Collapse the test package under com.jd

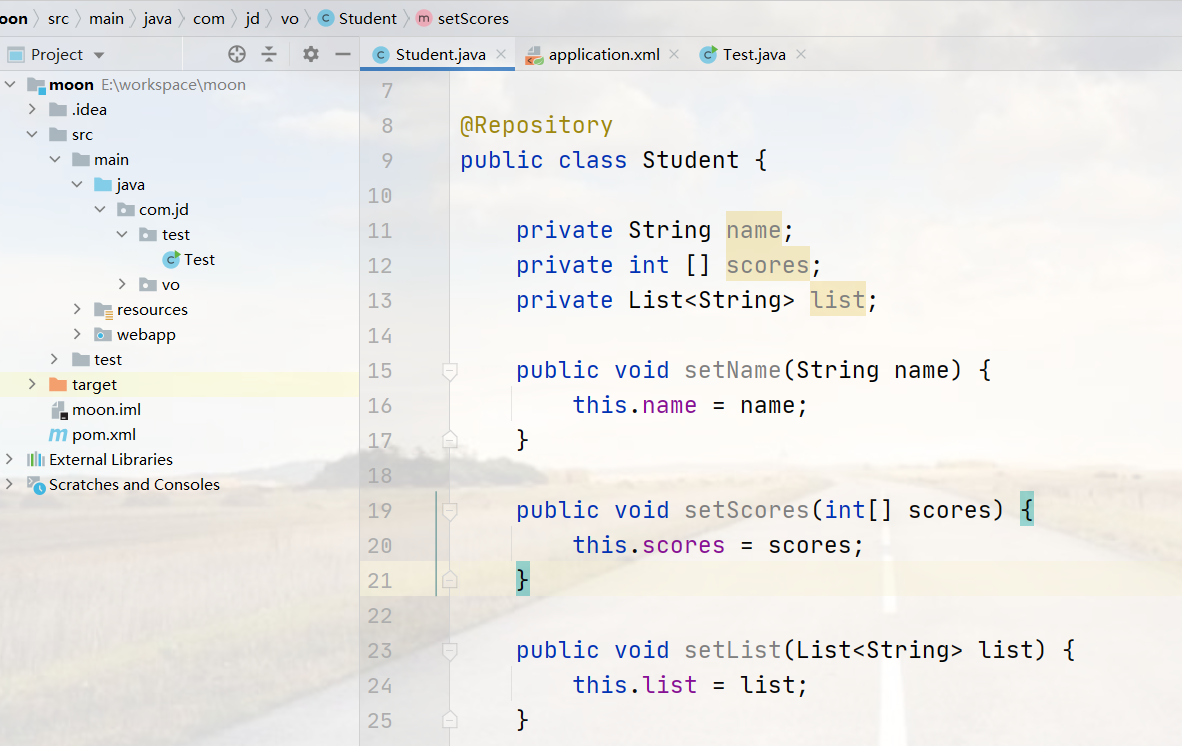click(122, 234)
